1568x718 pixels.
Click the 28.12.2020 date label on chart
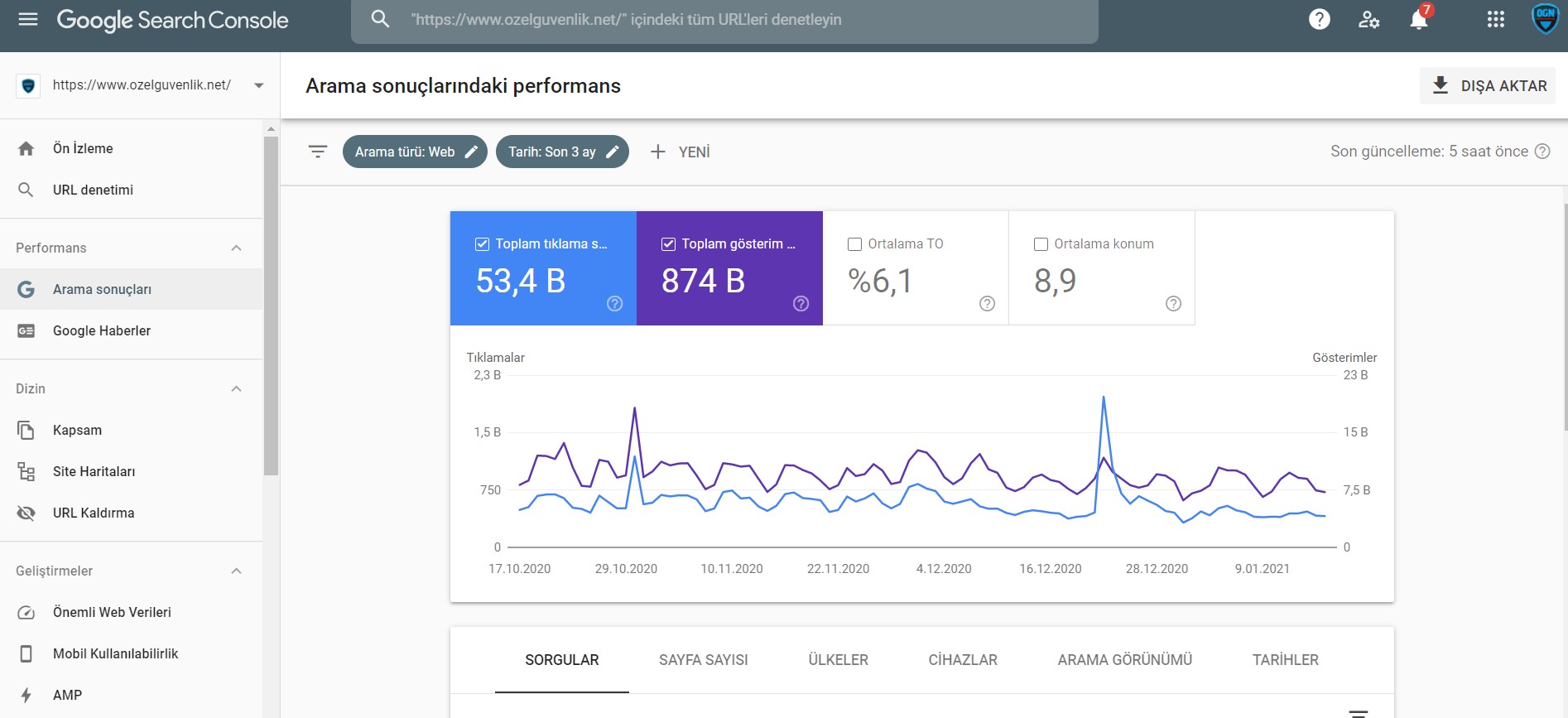[x=1157, y=569]
